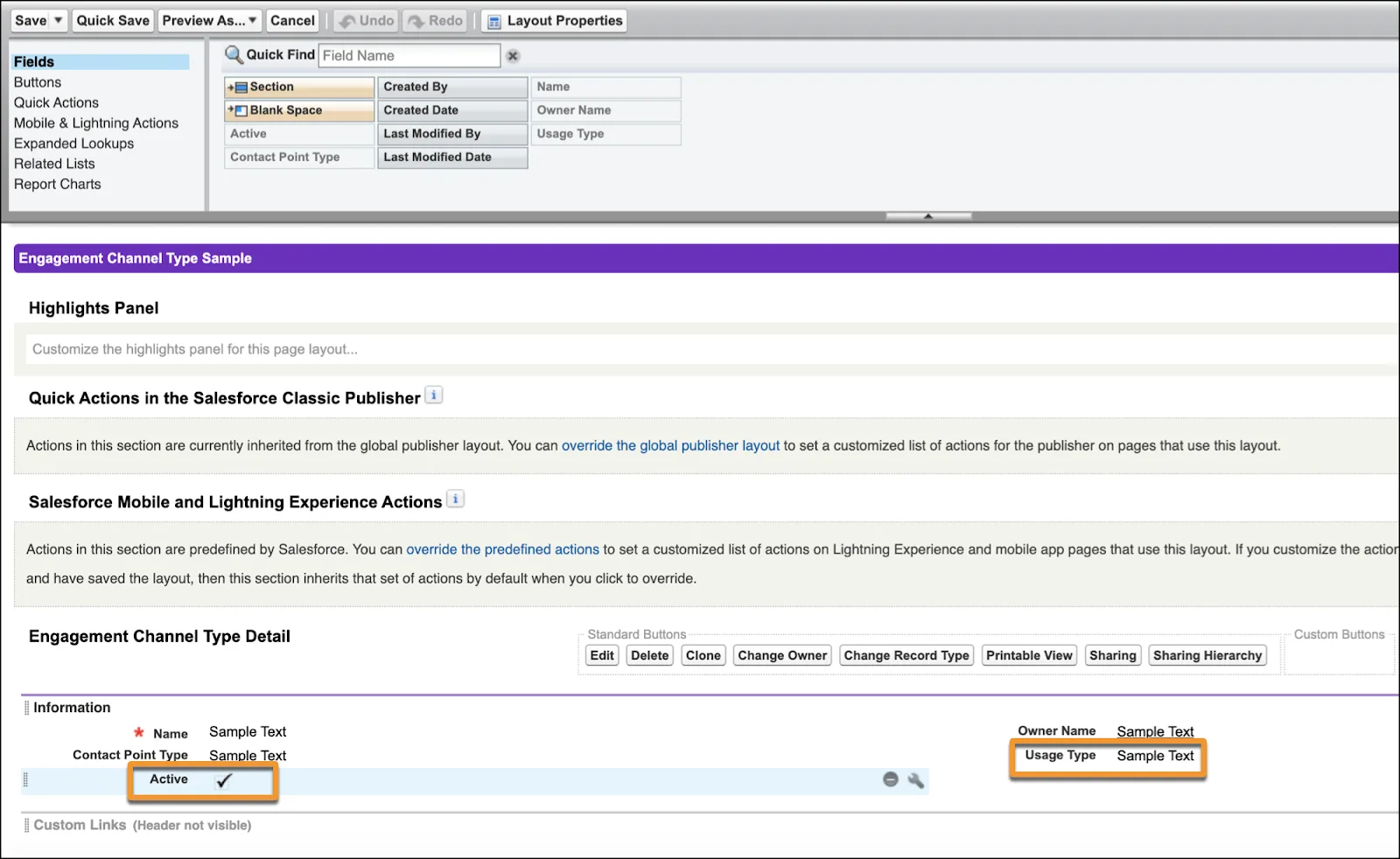Select the Section palette item

pyautogui.click(x=299, y=87)
